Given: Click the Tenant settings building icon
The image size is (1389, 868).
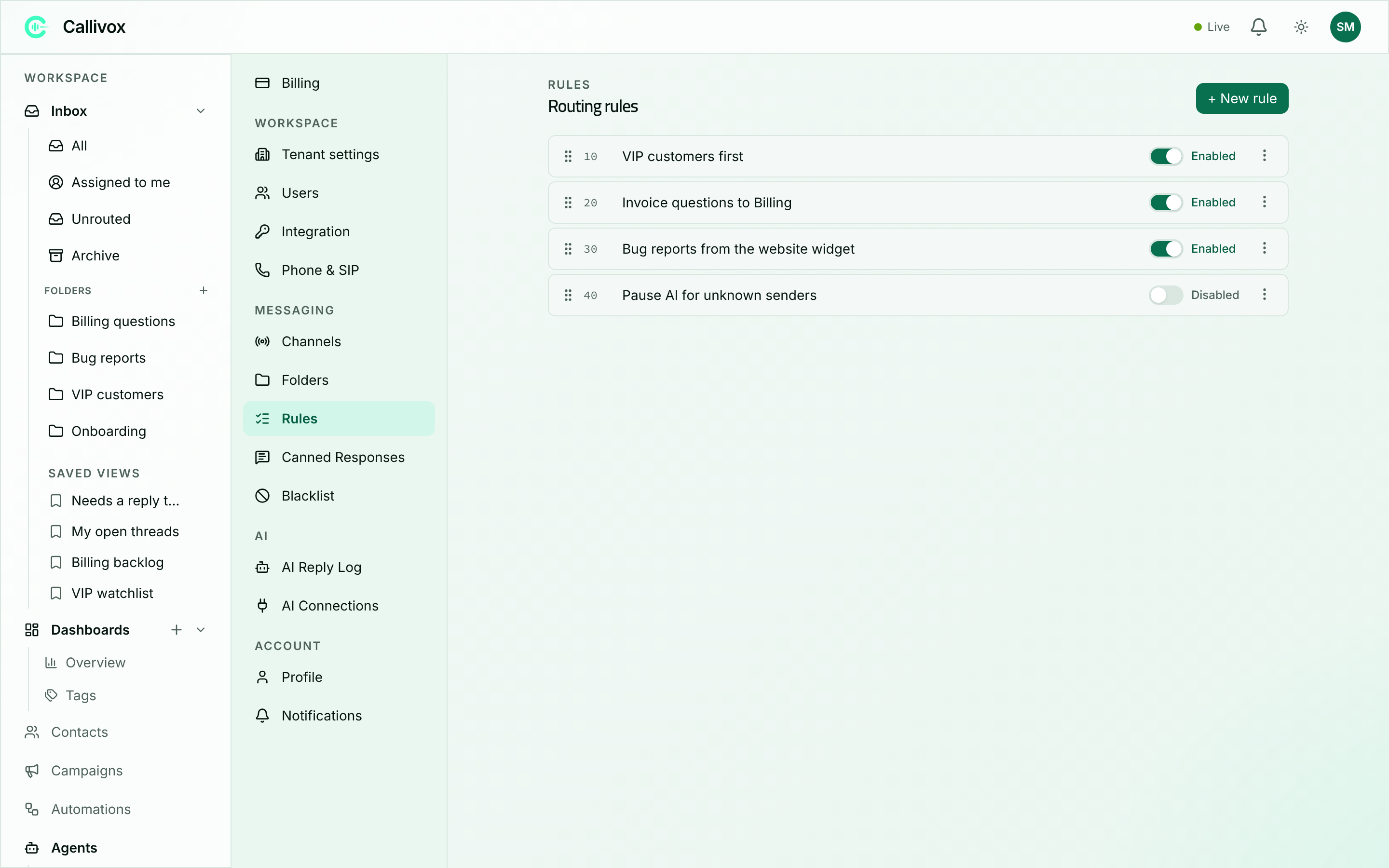Looking at the screenshot, I should (262, 154).
